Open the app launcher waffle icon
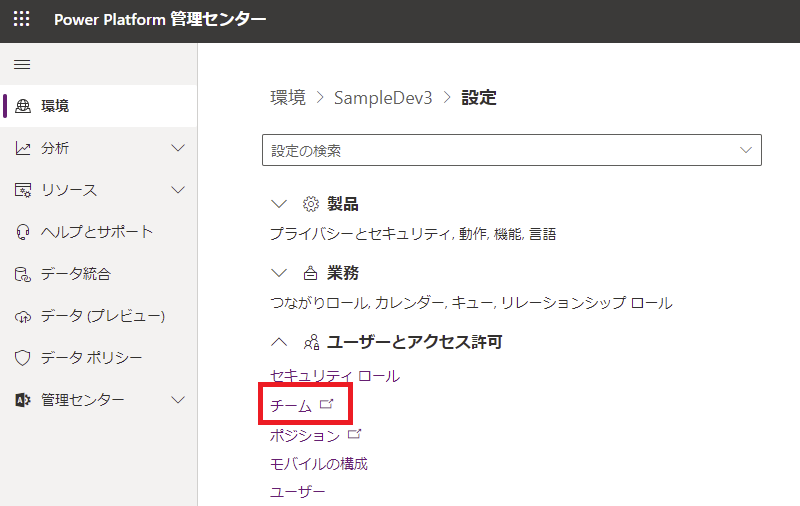The height and width of the screenshot is (506, 800). (21, 19)
